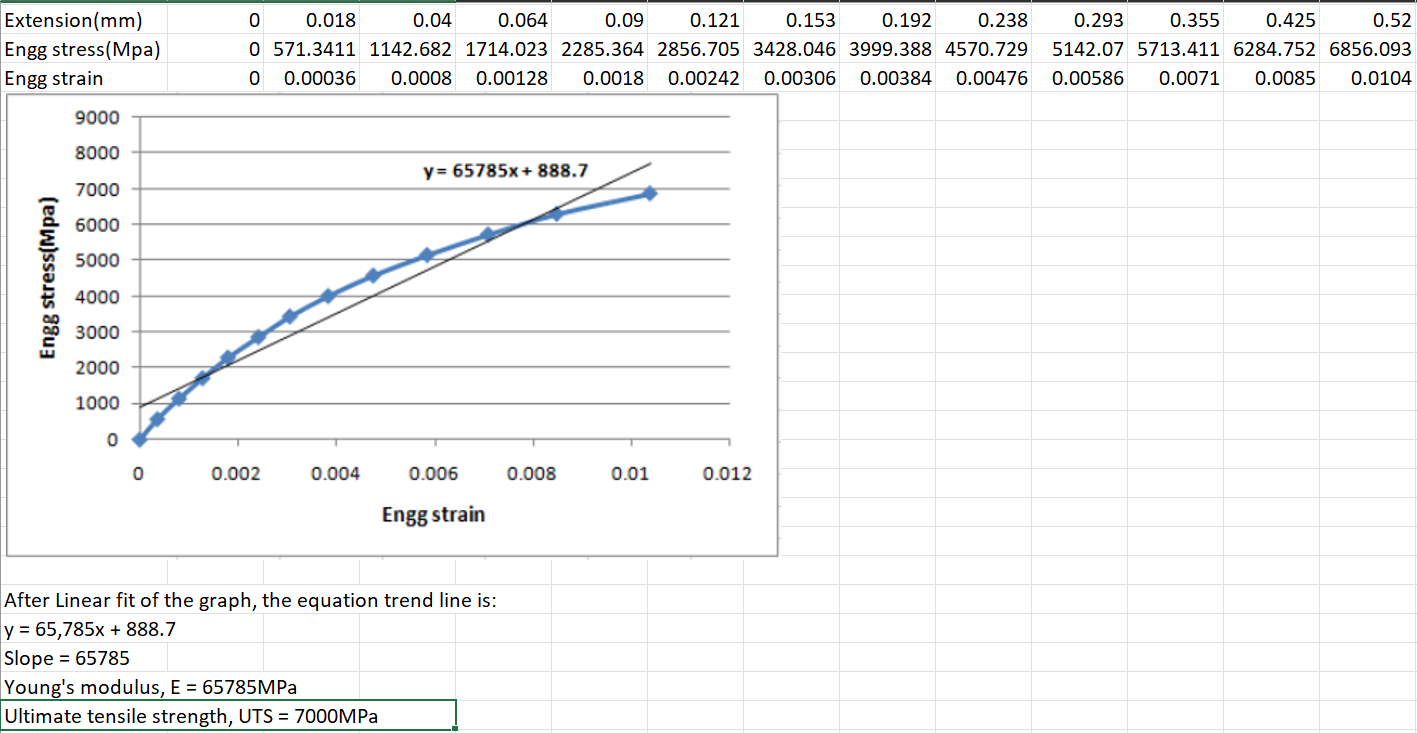Select the trendline equation label on chart
The width and height of the screenshot is (1417, 733).
click(x=506, y=171)
